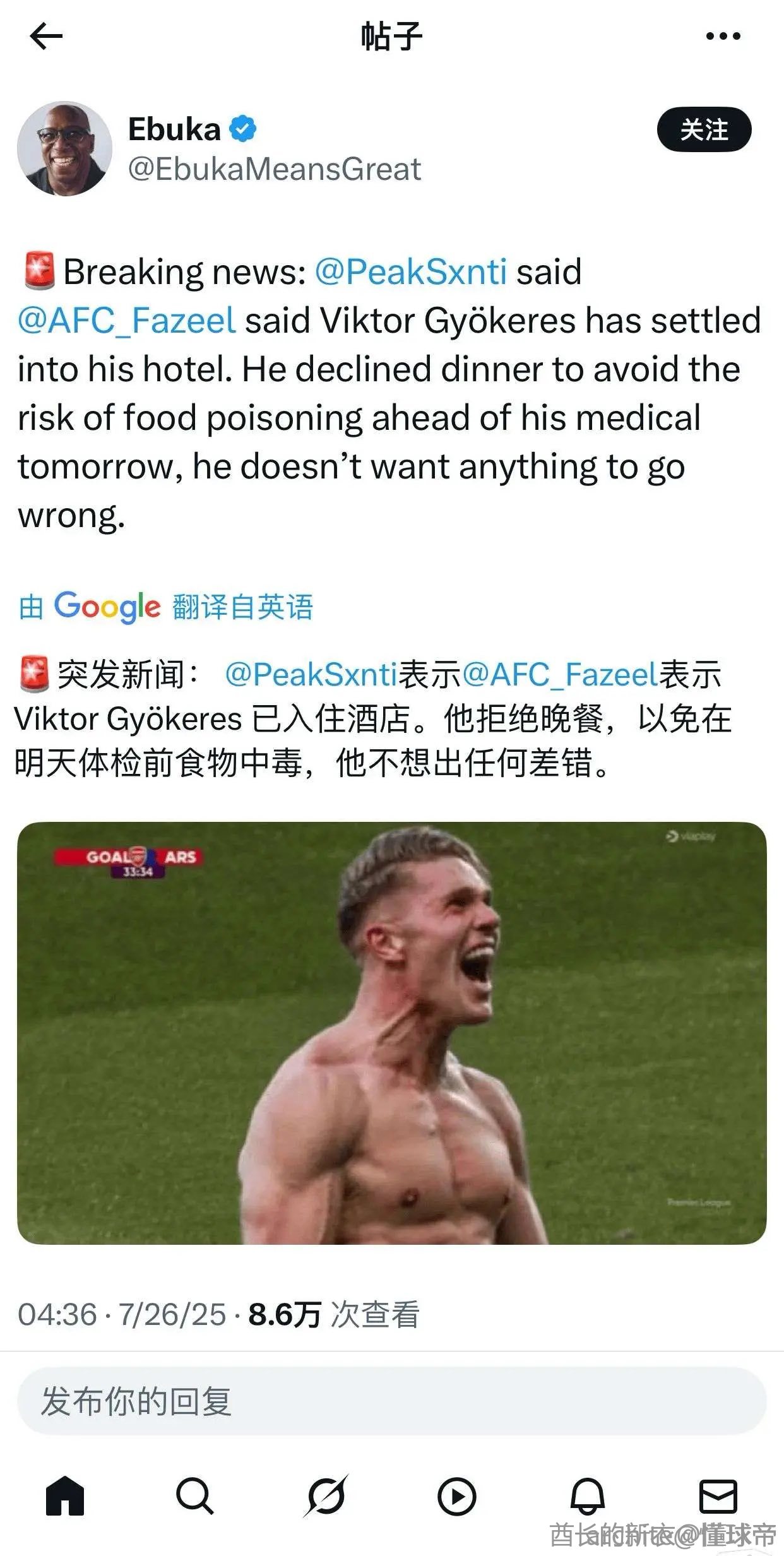The image size is (784, 1556).
Task: Open the video play tab icon
Action: (x=456, y=1495)
